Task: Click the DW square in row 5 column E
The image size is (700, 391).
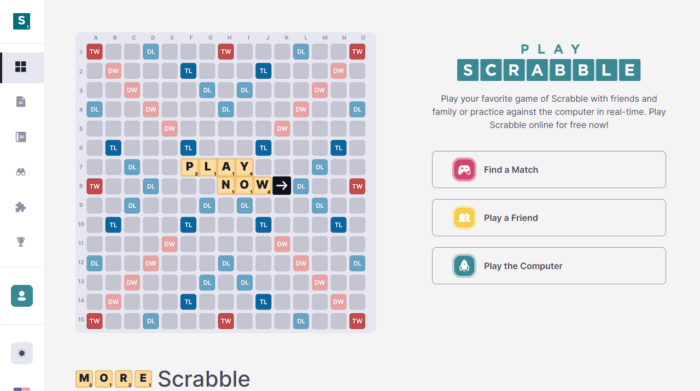Action: [170, 129]
